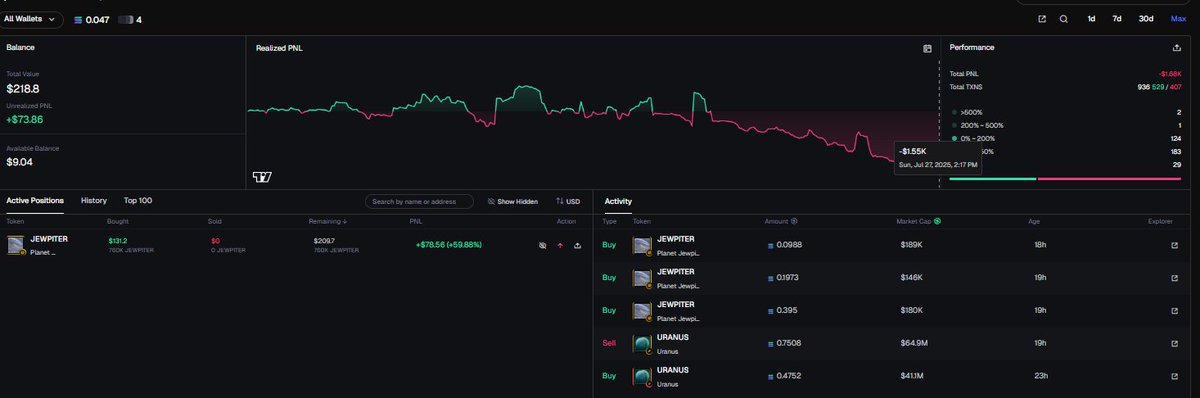1200x398 pixels.
Task: Select the 7d time range
Action: click(1117, 19)
